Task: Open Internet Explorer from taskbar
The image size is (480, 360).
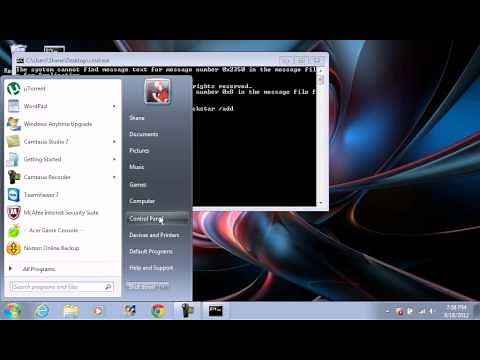Action: 42,311
